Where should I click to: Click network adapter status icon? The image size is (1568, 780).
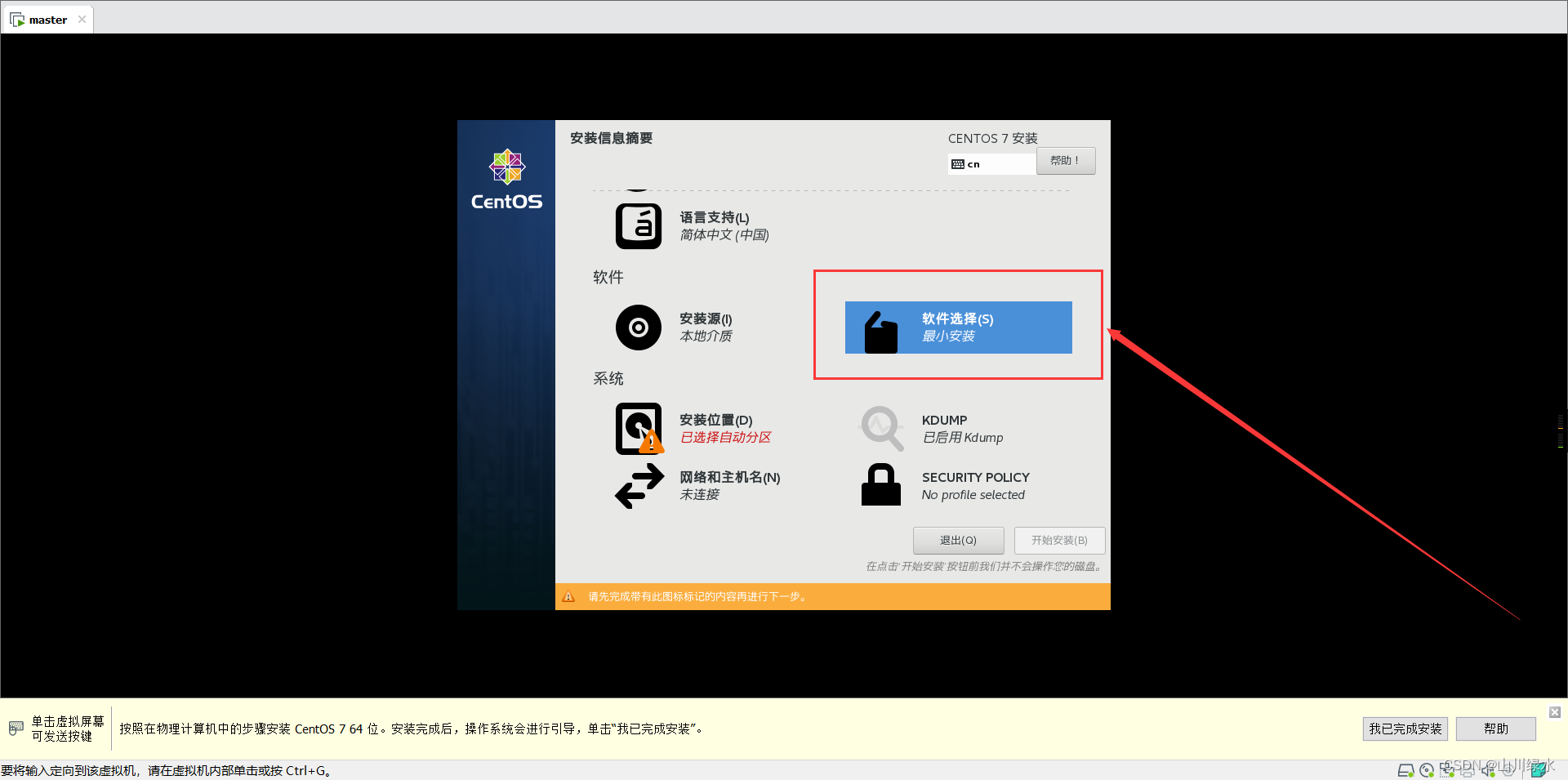point(1447,770)
